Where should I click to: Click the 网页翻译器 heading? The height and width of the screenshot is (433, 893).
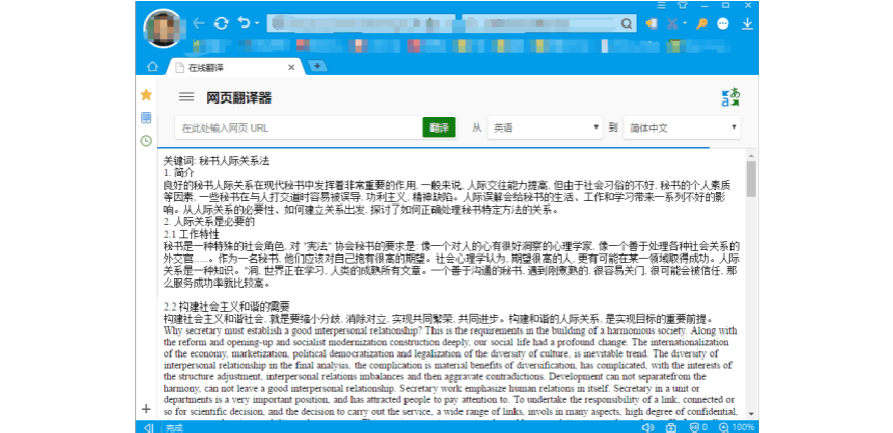pos(239,98)
